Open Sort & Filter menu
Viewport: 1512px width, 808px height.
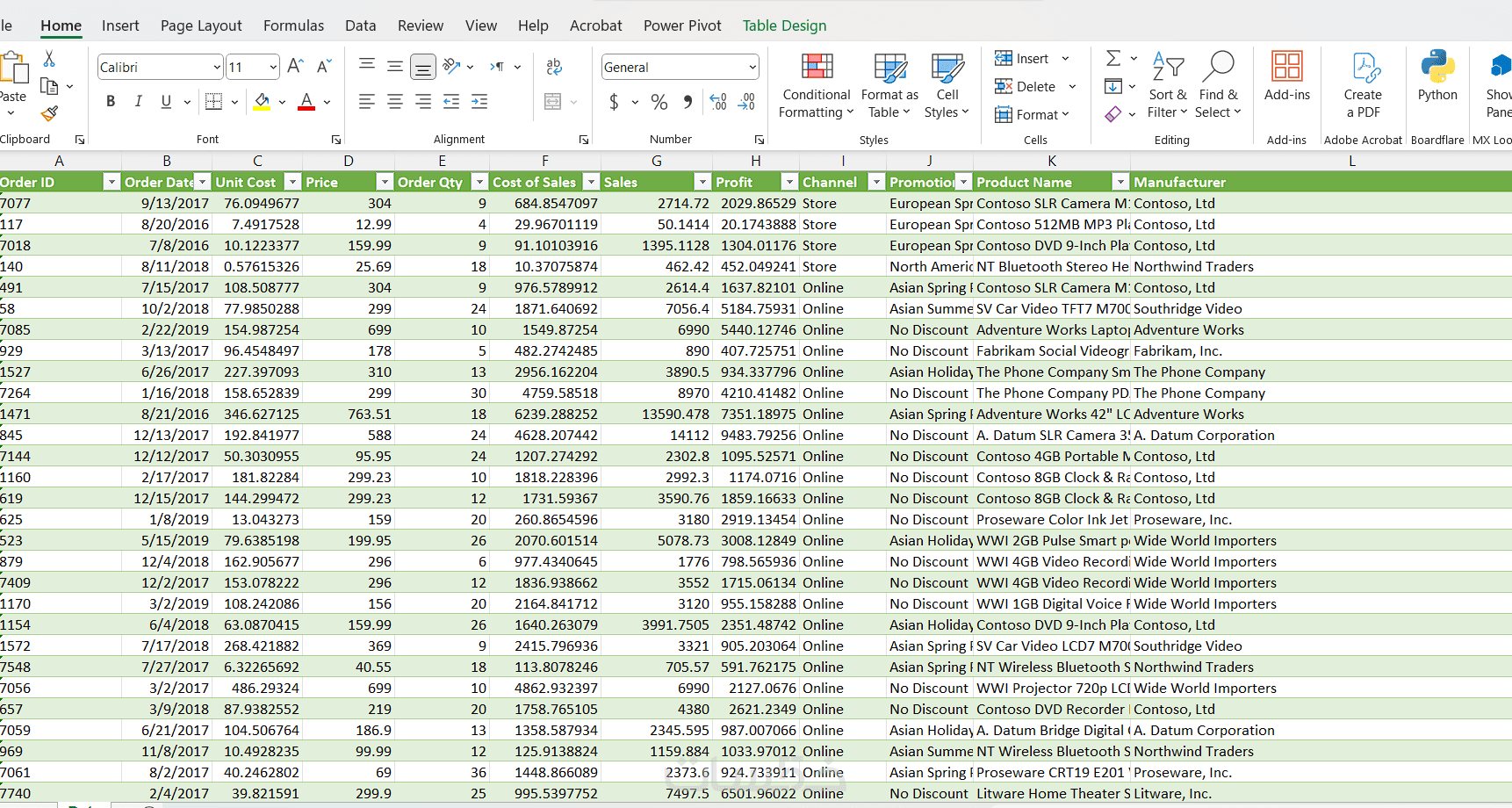(1168, 86)
